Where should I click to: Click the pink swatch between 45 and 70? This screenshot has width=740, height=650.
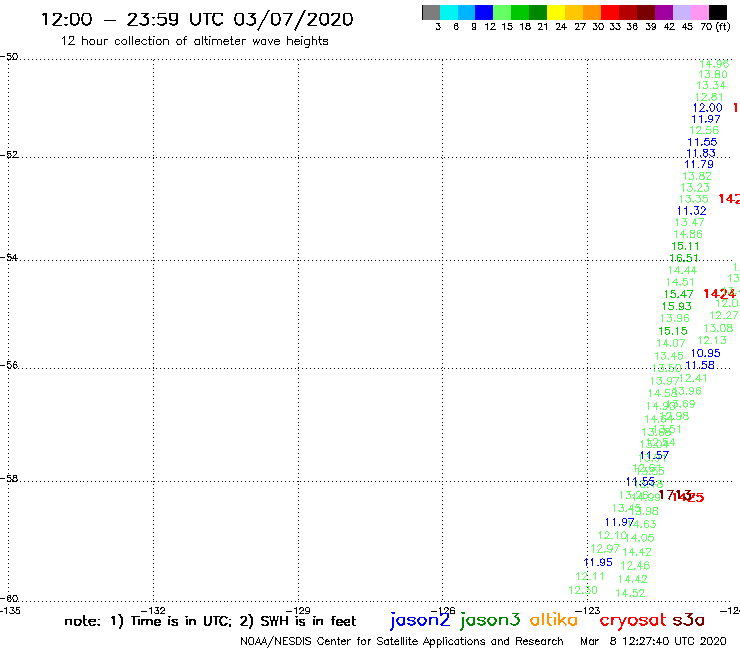[700, 12]
